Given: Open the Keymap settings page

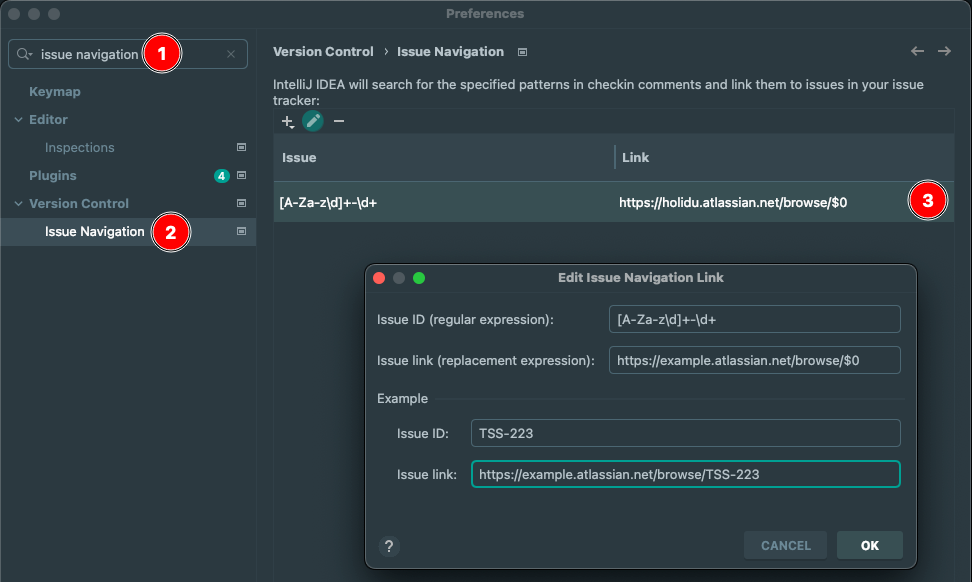Looking at the screenshot, I should [x=57, y=91].
